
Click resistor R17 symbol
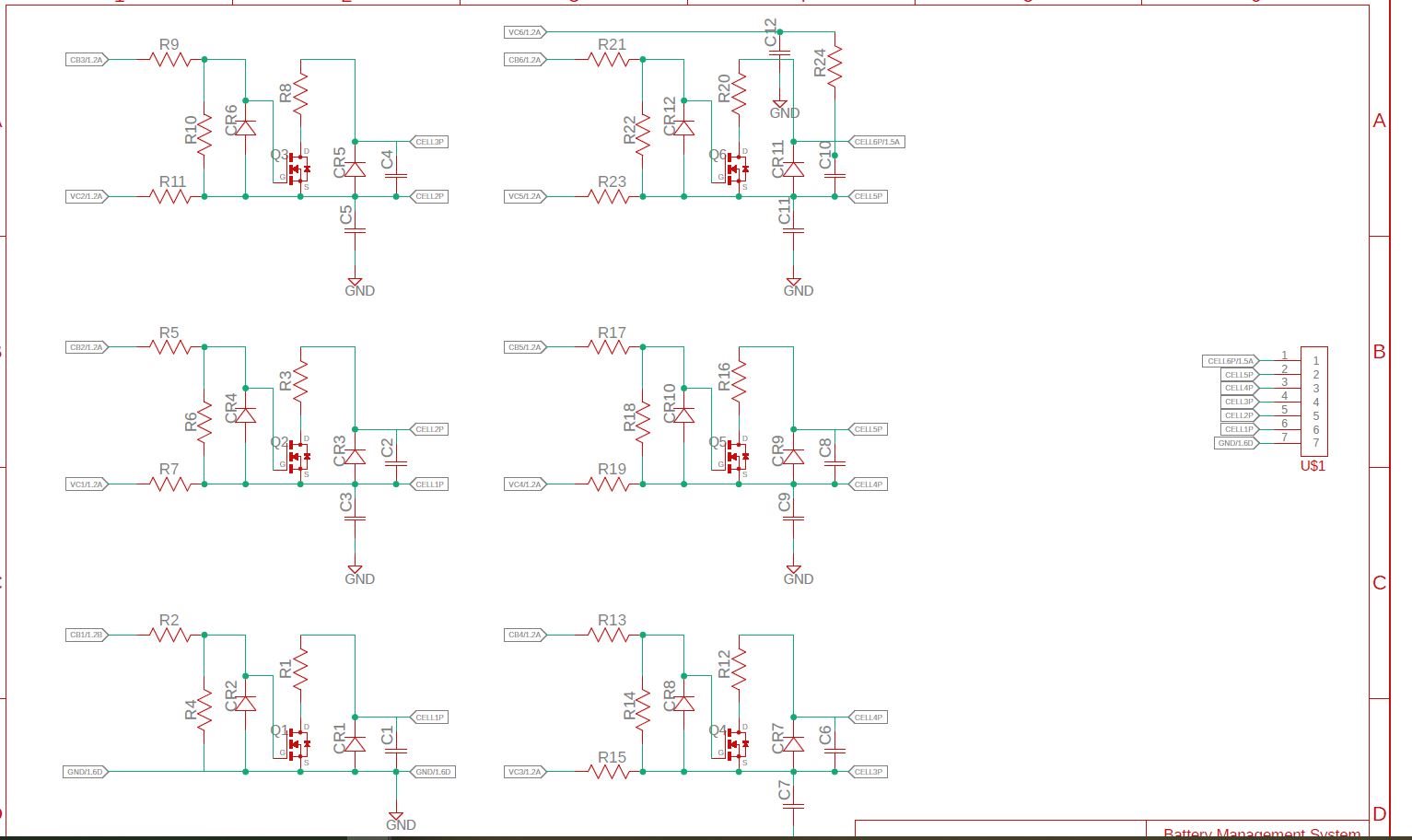(608, 347)
